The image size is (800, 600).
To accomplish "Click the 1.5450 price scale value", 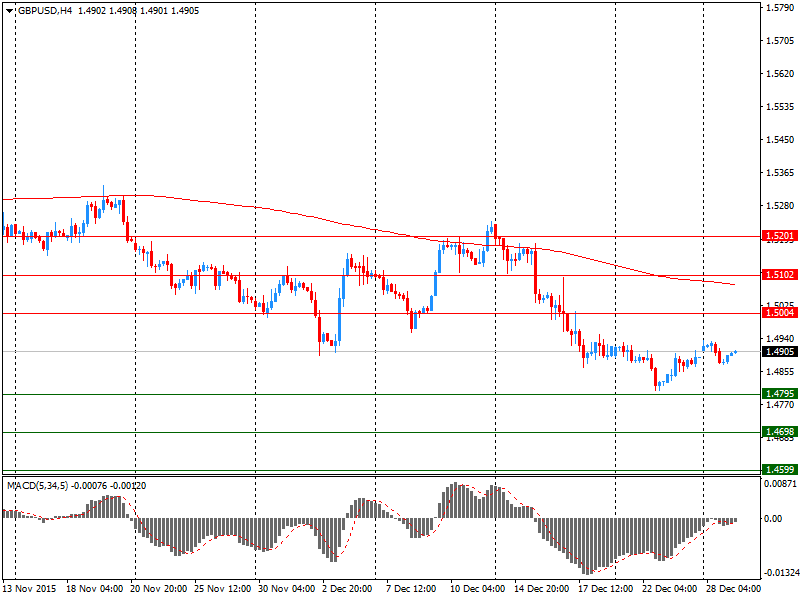I will [781, 140].
